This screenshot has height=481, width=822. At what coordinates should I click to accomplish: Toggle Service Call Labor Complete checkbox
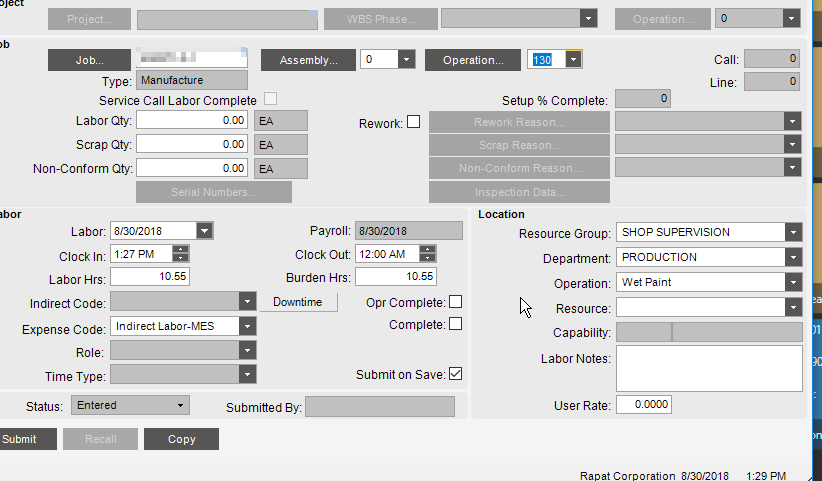(271, 99)
